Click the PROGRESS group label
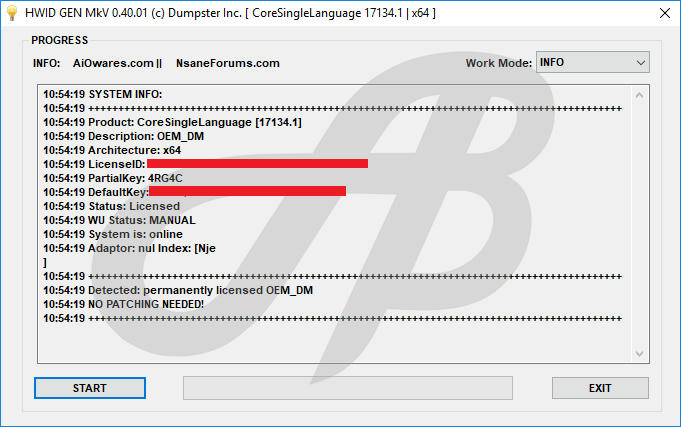This screenshot has width=681, height=427. pos(60,40)
